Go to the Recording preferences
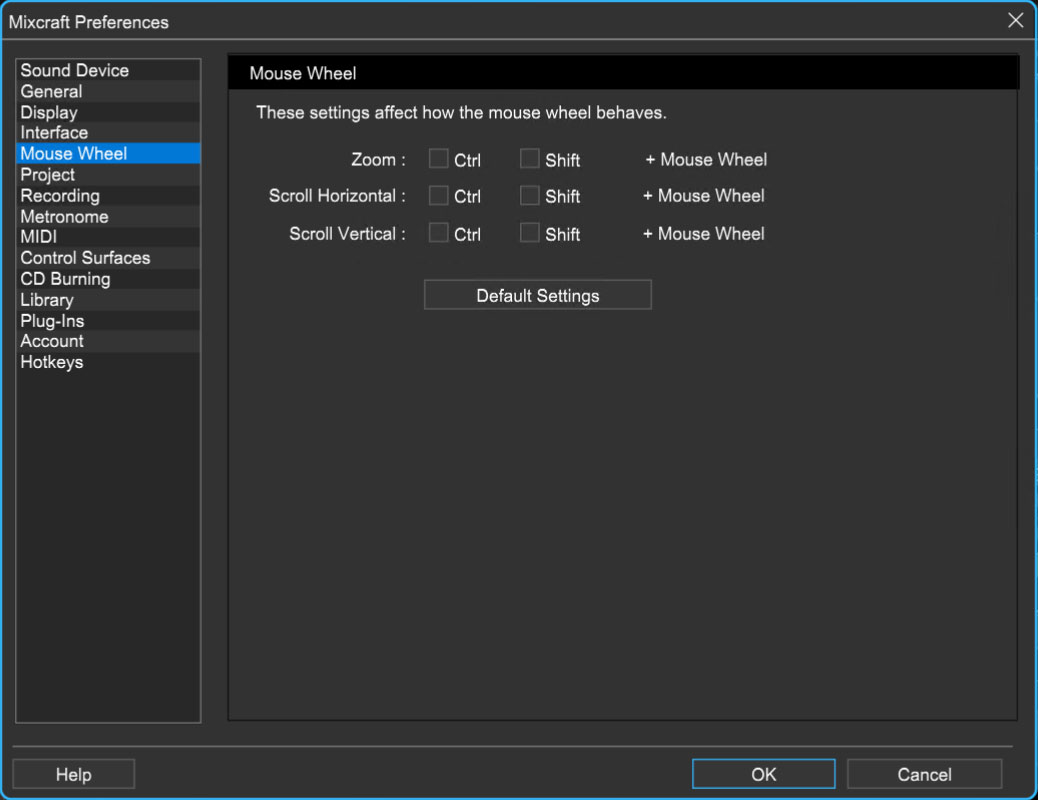The image size is (1038, 800). [x=108, y=195]
